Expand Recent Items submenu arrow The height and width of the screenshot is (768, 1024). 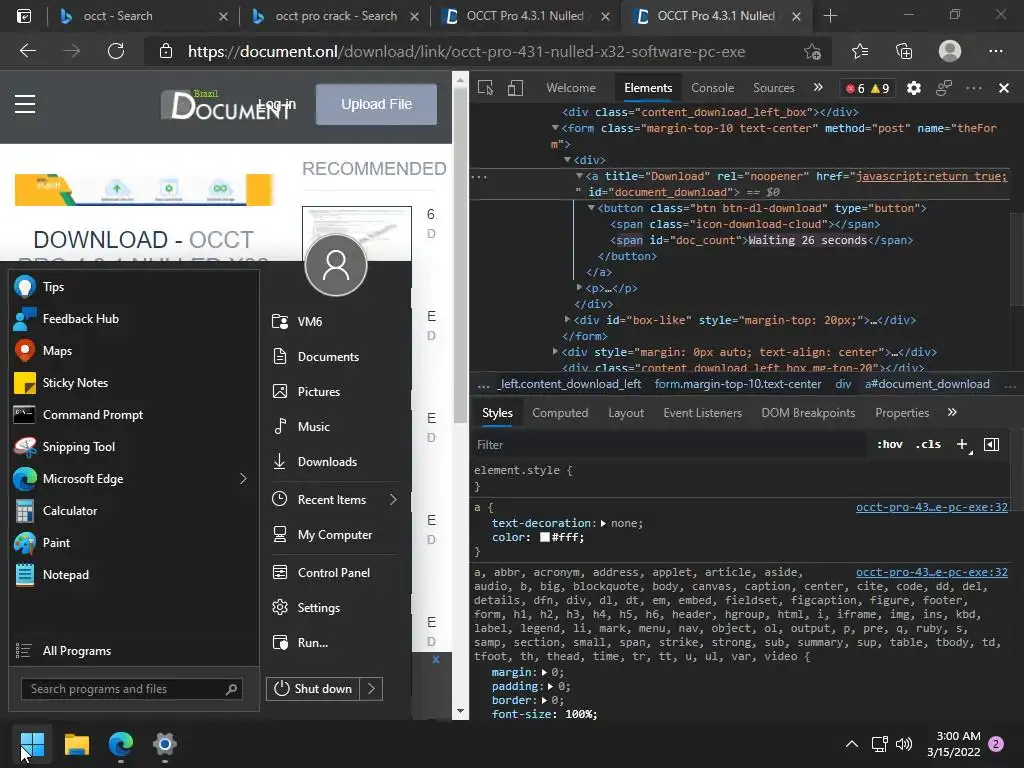click(x=393, y=500)
